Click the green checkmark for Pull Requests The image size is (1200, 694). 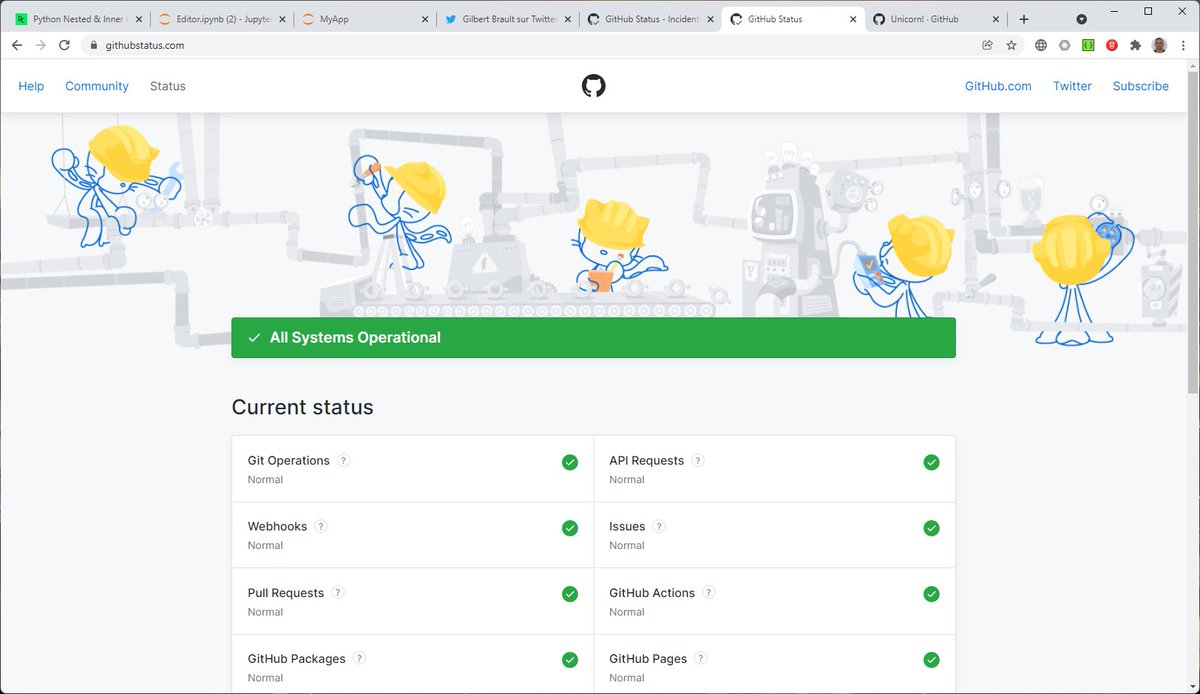pos(570,594)
